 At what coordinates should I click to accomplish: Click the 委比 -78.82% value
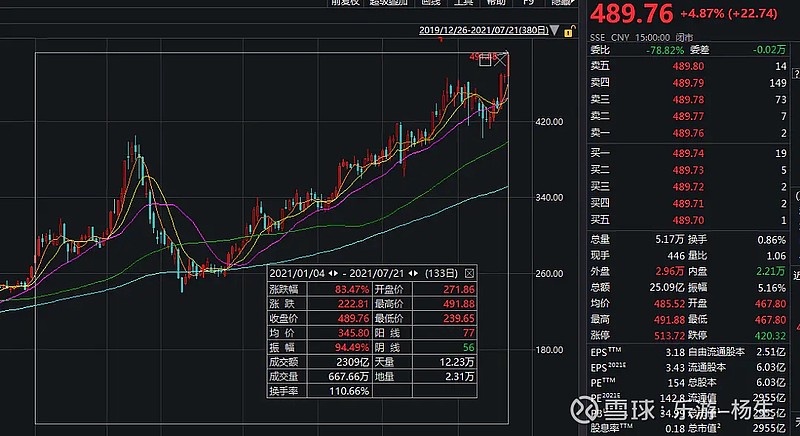tap(665, 50)
